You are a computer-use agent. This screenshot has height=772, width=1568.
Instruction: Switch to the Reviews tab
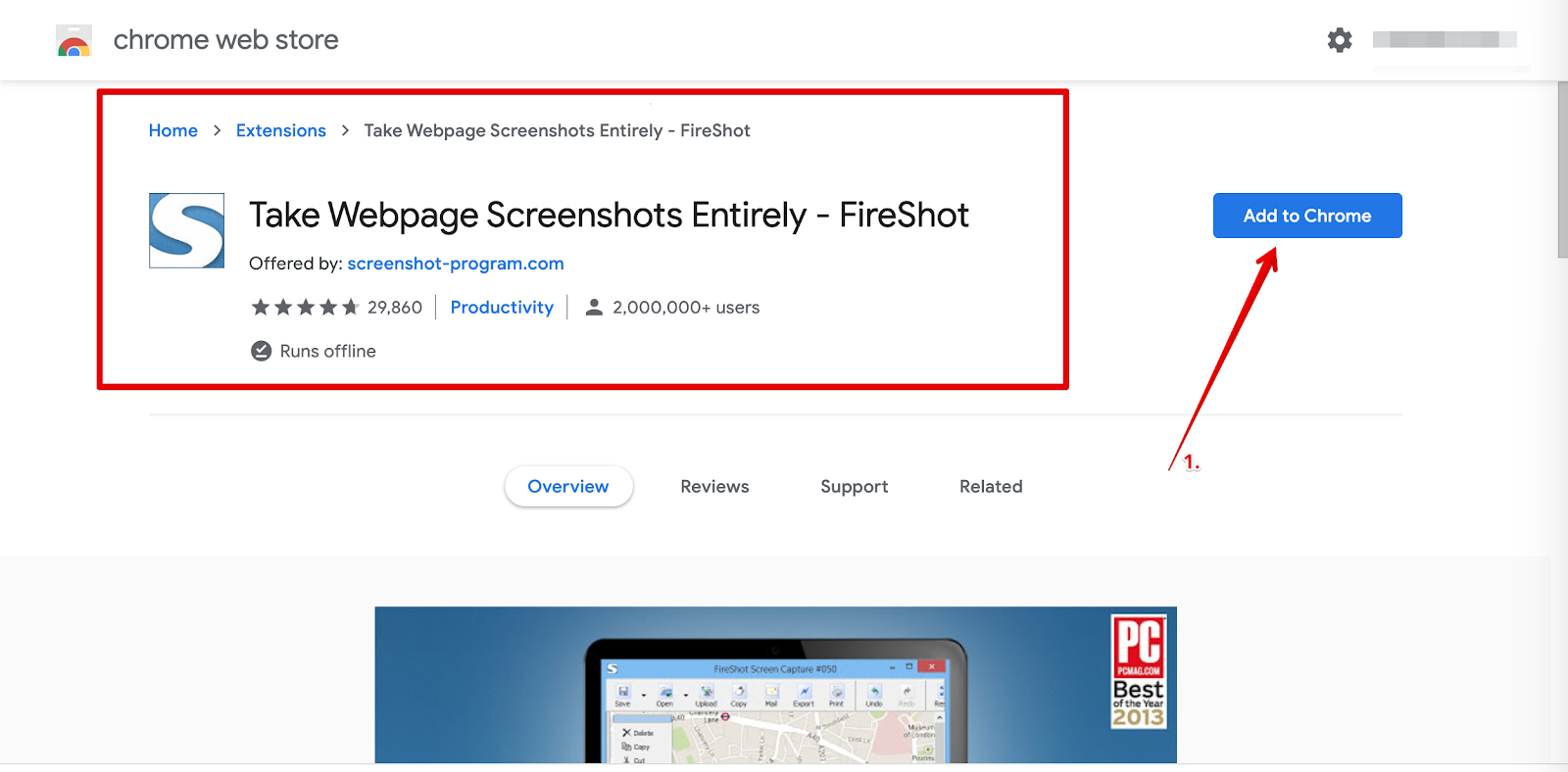tap(714, 487)
